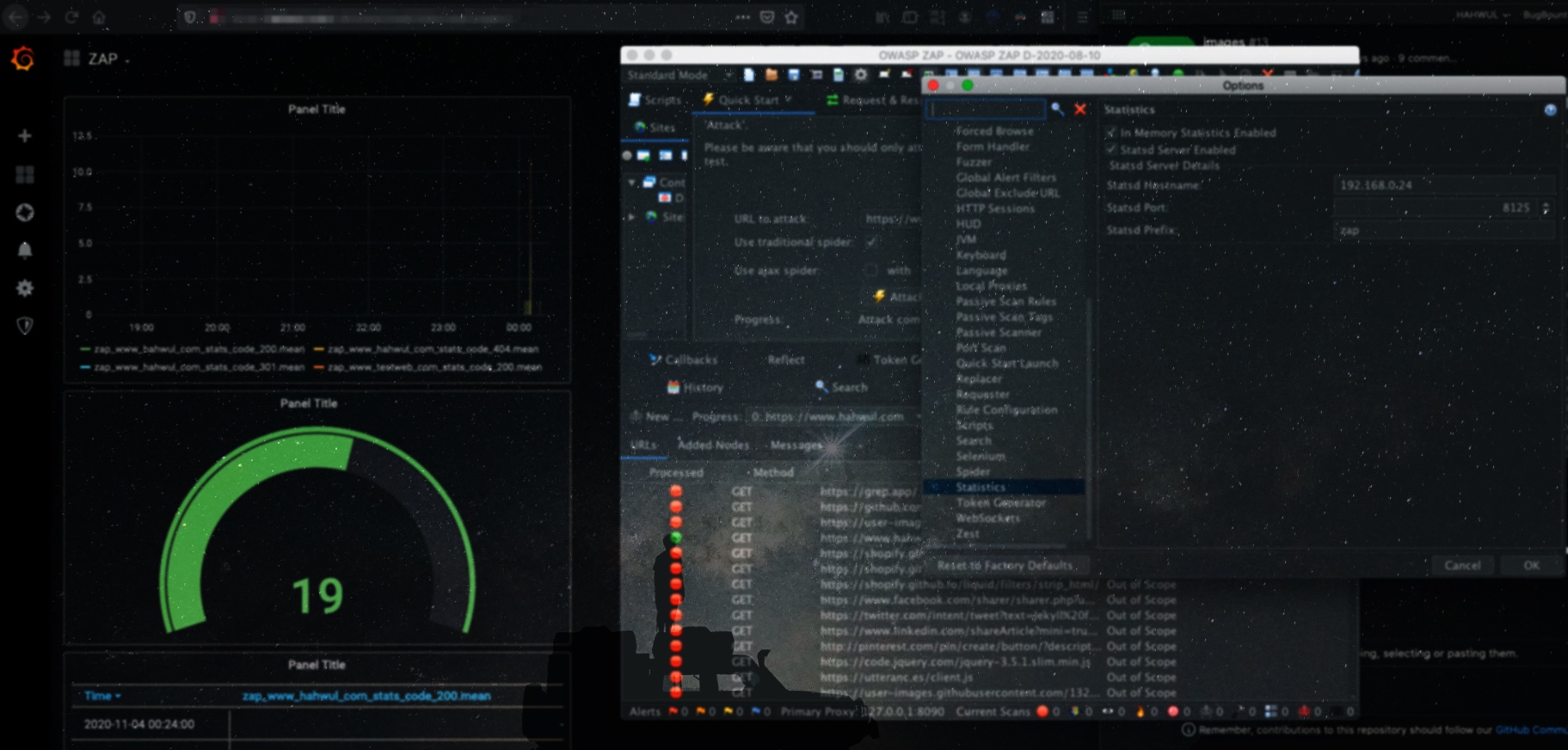Click the browser home icon
Viewport: 1568px width, 750px height.
pos(99,17)
